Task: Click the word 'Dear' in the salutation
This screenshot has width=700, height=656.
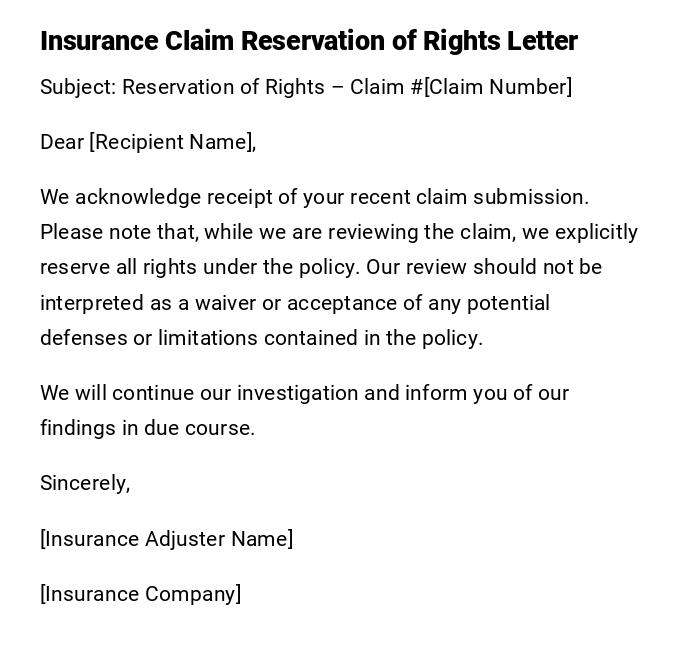Action: [x=62, y=142]
